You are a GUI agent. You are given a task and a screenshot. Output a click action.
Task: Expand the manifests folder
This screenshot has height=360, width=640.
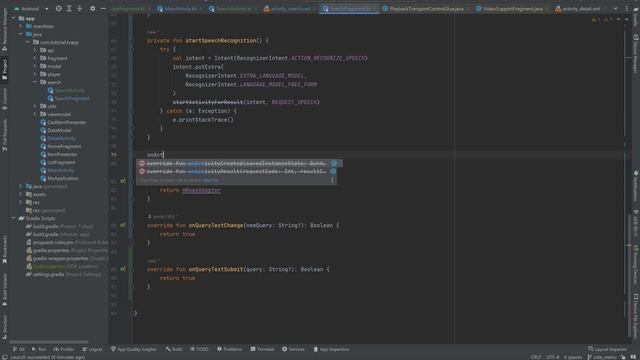pos(21,27)
